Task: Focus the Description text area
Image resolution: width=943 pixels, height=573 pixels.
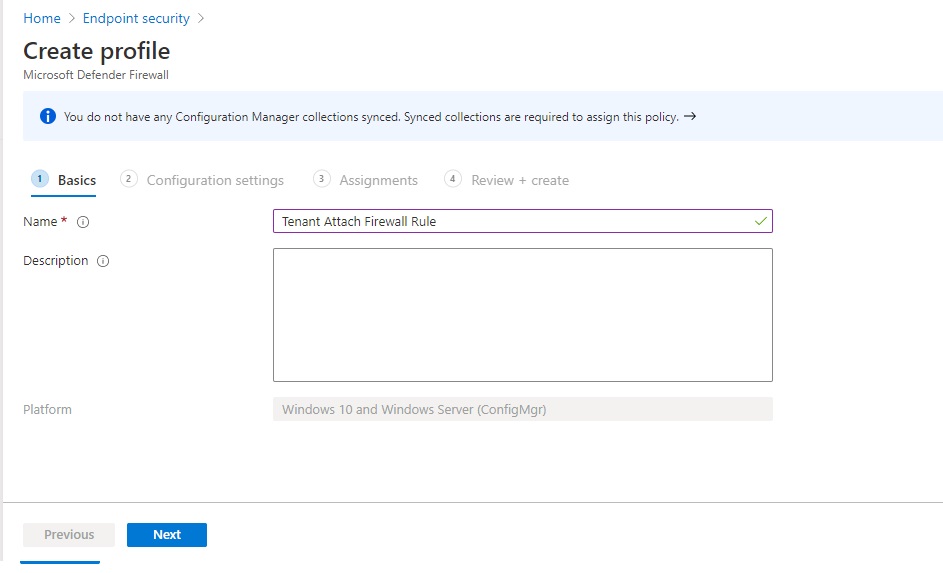Action: pyautogui.click(x=522, y=314)
